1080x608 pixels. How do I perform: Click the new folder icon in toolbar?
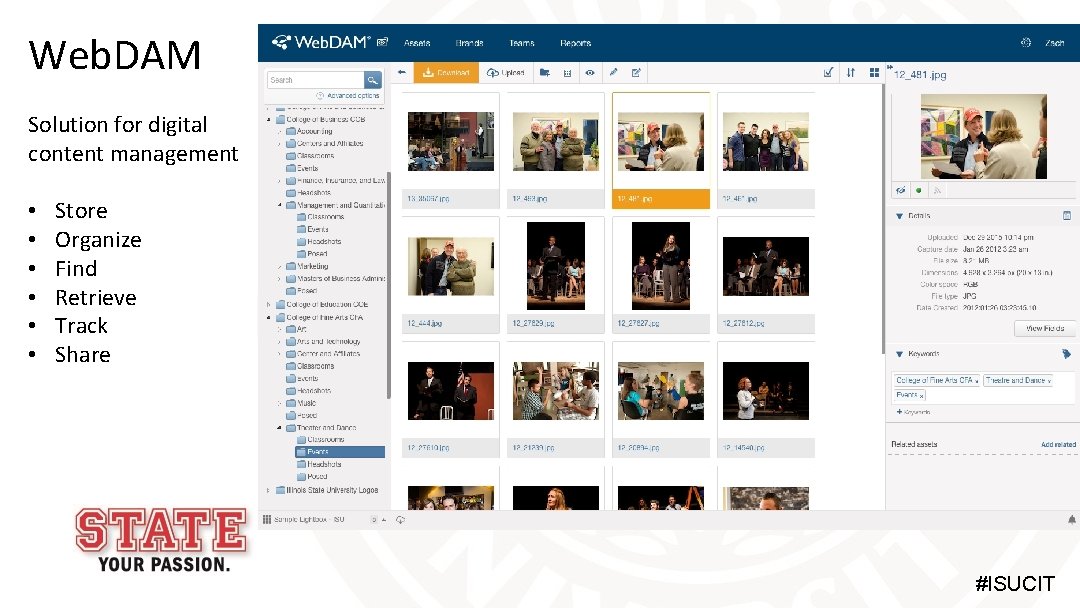click(x=545, y=72)
